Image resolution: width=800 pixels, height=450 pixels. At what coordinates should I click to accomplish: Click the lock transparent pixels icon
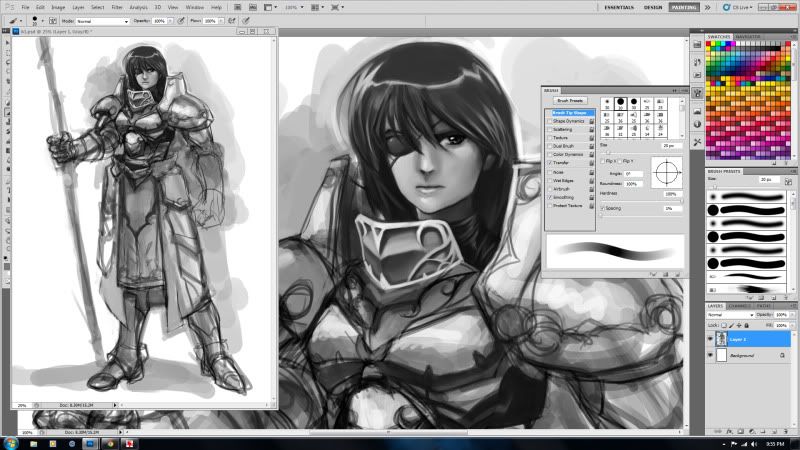722,325
